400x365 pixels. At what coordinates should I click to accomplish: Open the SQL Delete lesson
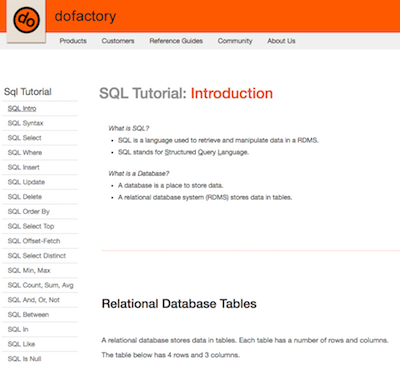(x=25, y=197)
